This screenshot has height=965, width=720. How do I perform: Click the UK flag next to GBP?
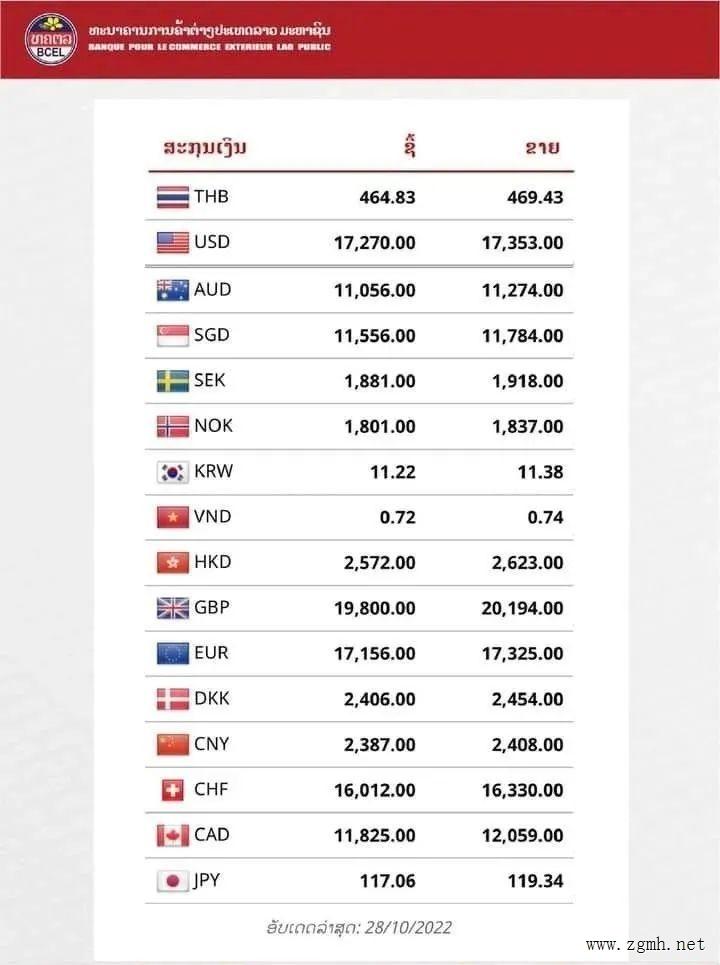click(x=173, y=608)
